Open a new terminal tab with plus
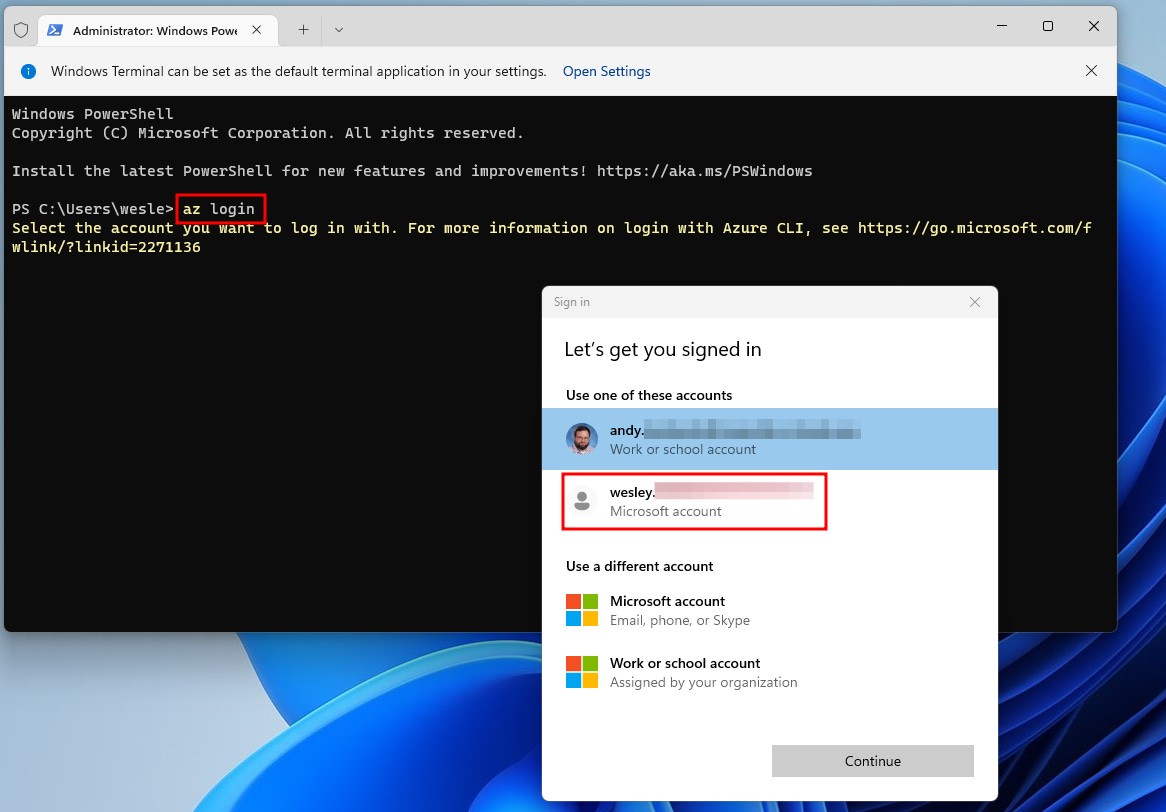The width and height of the screenshot is (1166, 812). tap(303, 30)
